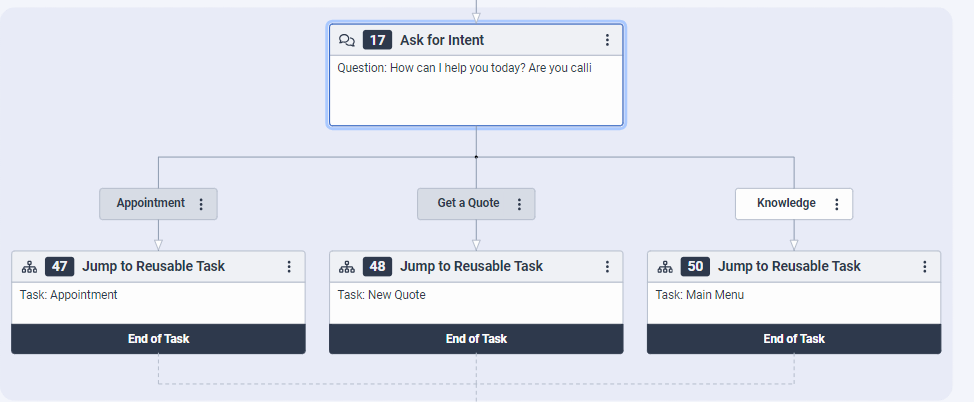Open the Ask for Intent options menu

[x=607, y=40]
